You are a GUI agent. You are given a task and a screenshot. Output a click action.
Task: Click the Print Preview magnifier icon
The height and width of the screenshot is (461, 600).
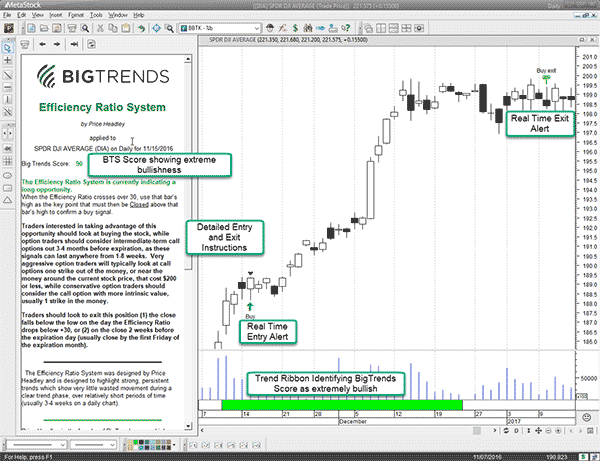pos(85,28)
